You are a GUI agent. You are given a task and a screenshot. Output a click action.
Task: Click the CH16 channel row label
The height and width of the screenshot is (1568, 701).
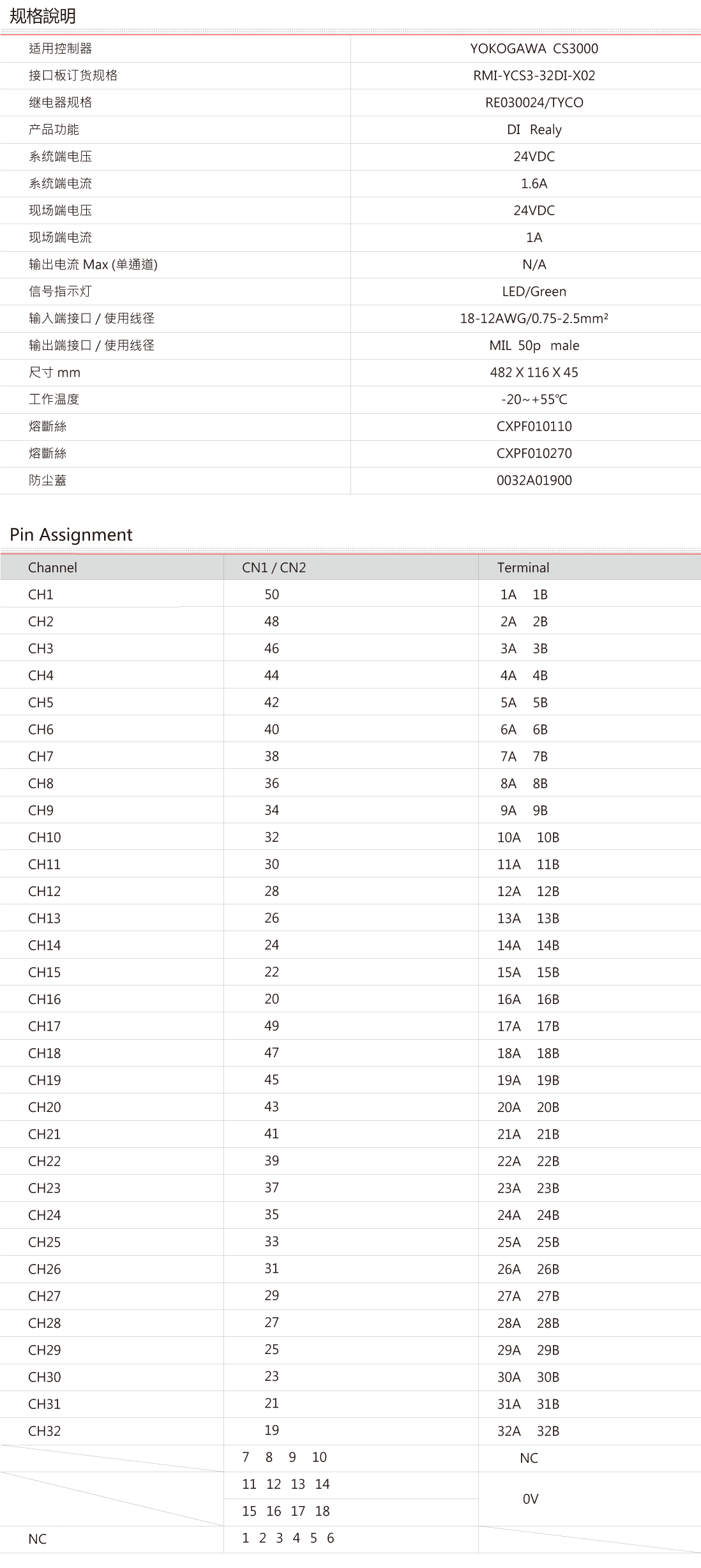[44, 999]
